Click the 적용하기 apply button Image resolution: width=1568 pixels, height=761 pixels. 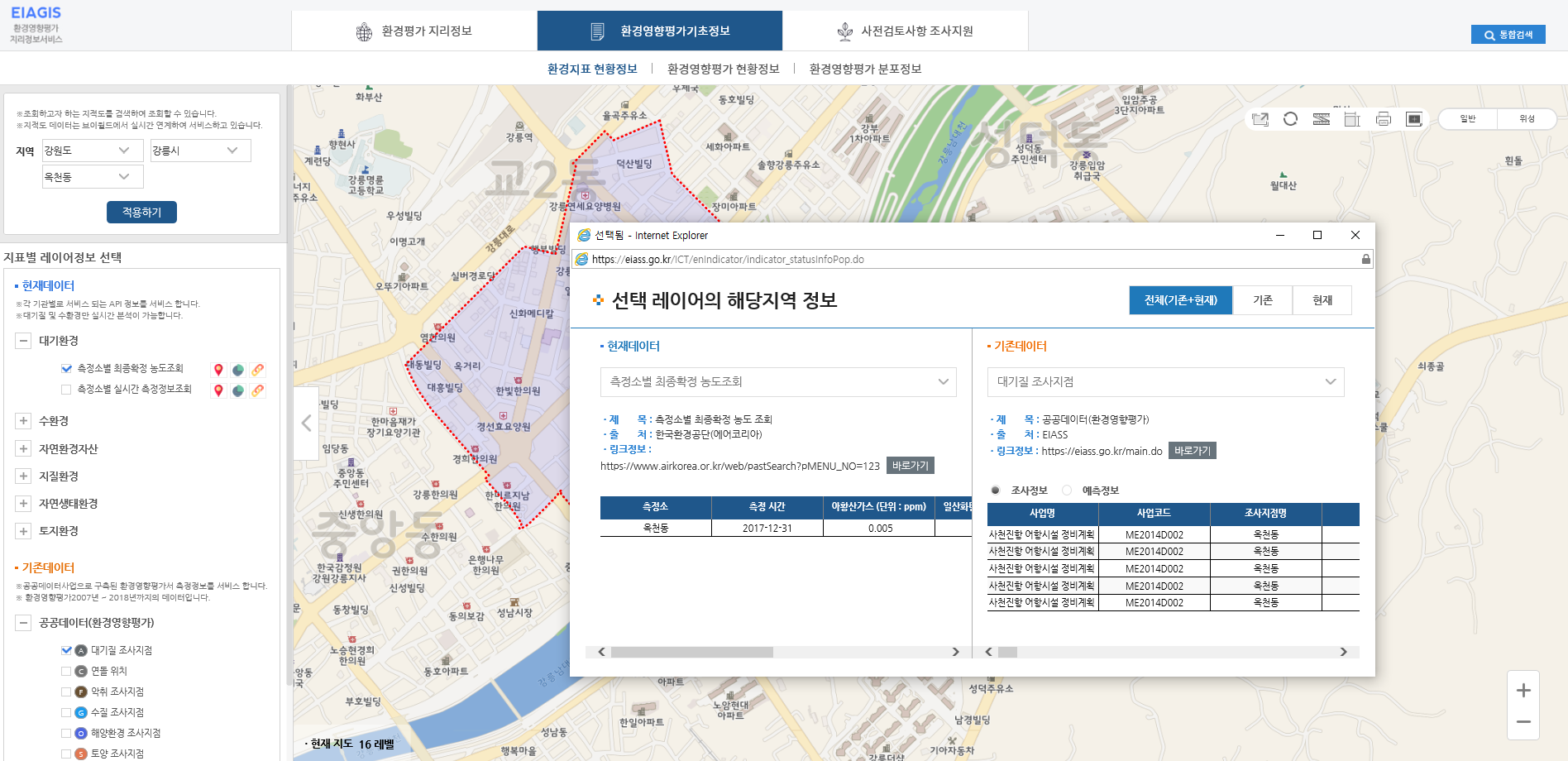(x=141, y=213)
